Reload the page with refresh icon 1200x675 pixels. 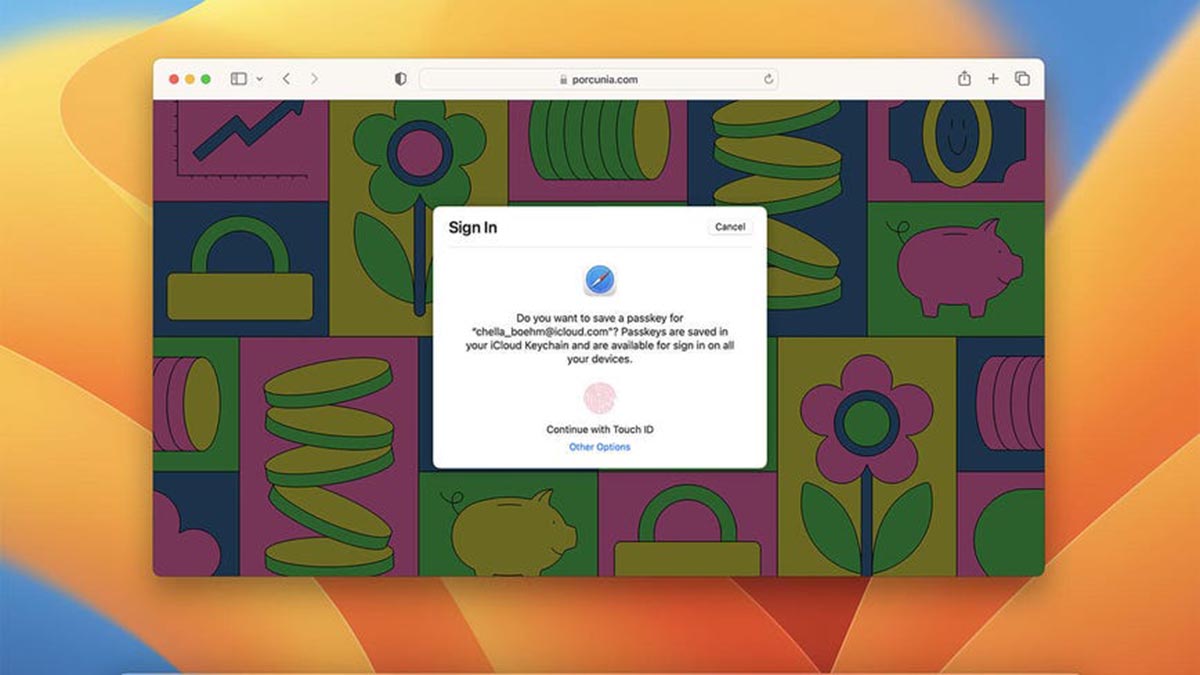(x=768, y=79)
